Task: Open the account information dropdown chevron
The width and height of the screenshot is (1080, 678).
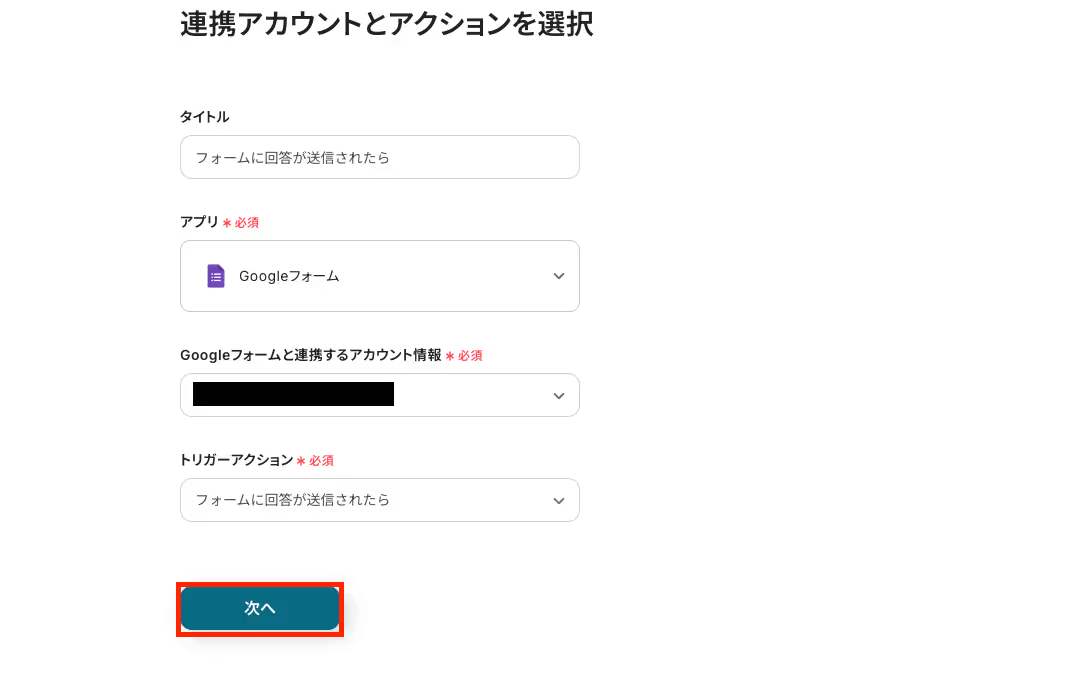Action: (559, 396)
